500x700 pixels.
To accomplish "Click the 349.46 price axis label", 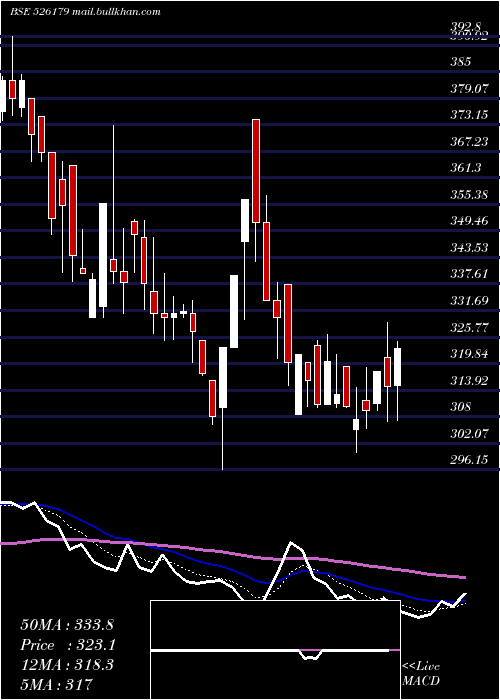I will 469,221.
